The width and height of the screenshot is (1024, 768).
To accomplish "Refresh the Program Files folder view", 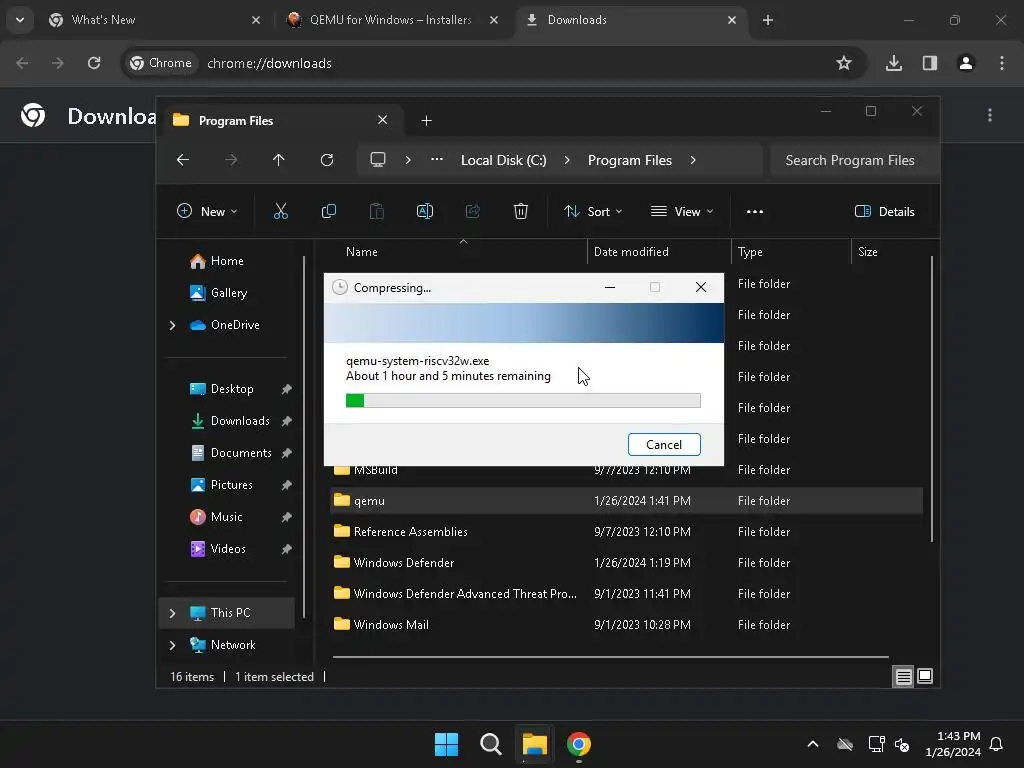I will point(327,160).
